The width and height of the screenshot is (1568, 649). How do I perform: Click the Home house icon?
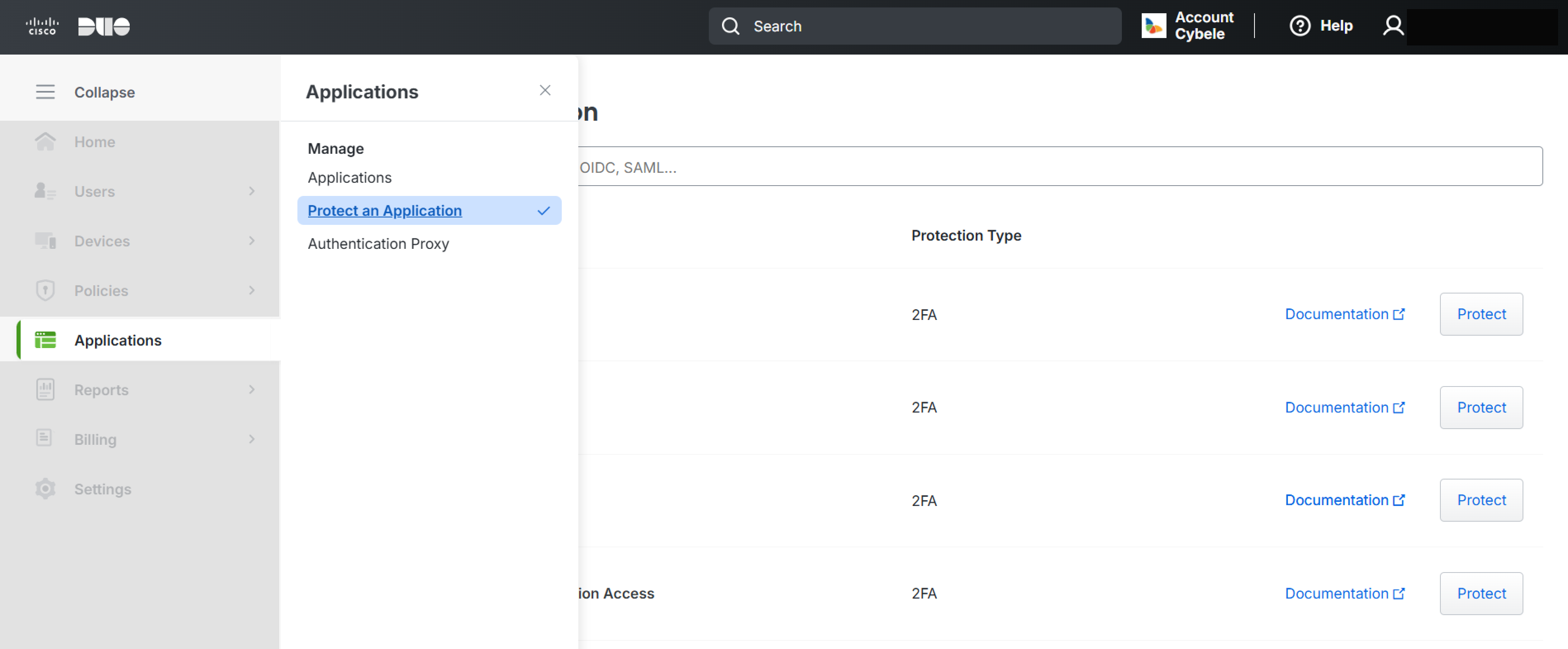pos(45,141)
